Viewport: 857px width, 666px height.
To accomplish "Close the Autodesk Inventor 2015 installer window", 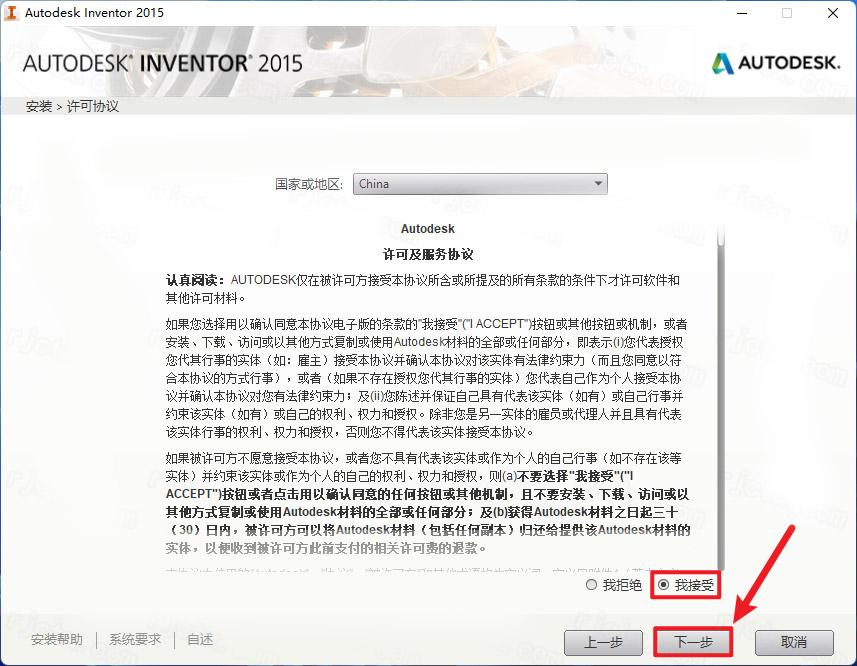I will pos(832,13).
